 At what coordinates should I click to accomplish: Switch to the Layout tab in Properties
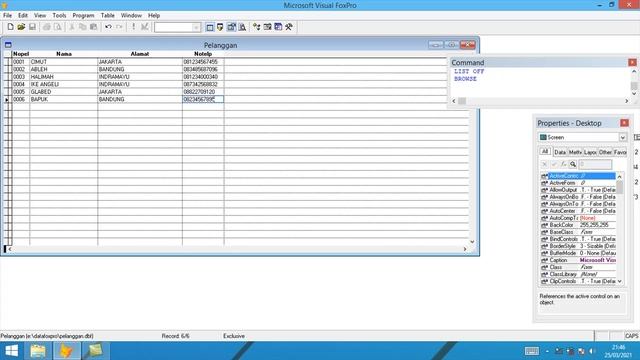pos(590,152)
